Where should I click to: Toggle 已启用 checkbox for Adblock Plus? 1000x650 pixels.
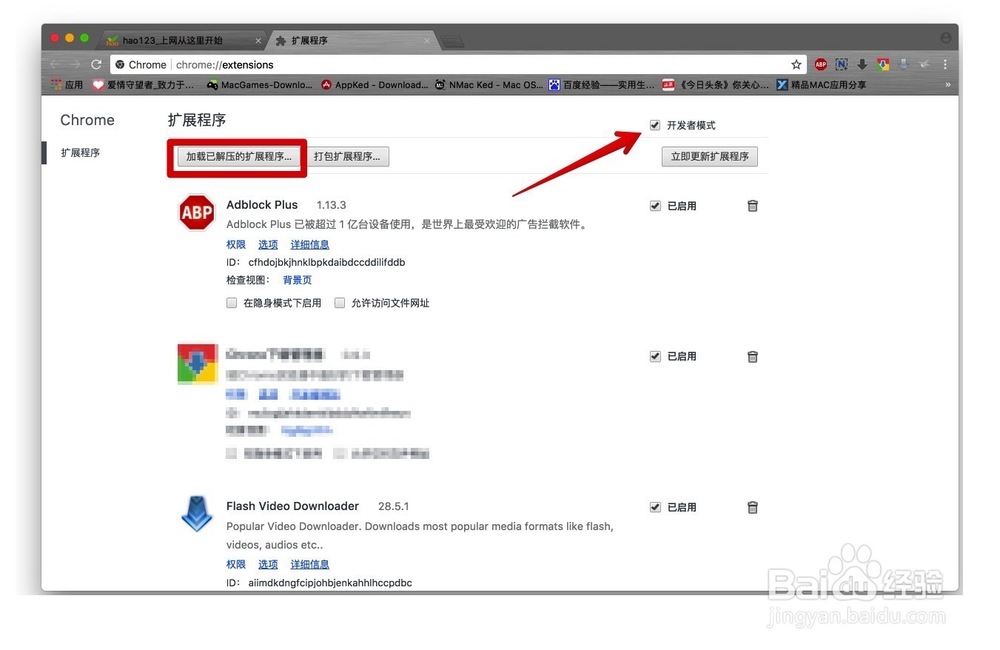[x=655, y=205]
